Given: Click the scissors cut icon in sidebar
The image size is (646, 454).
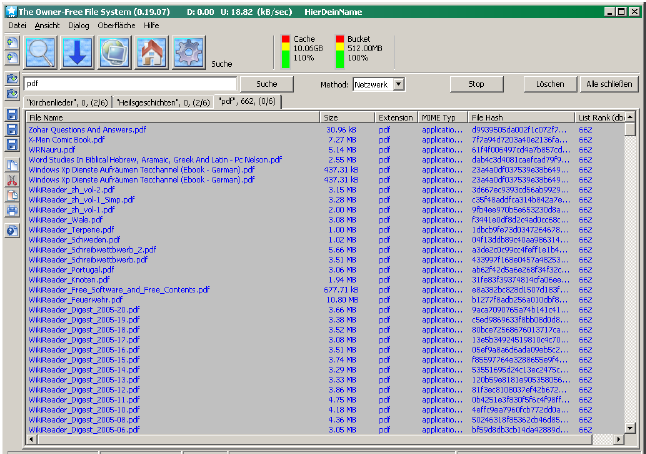Looking at the screenshot, I should point(13,180).
